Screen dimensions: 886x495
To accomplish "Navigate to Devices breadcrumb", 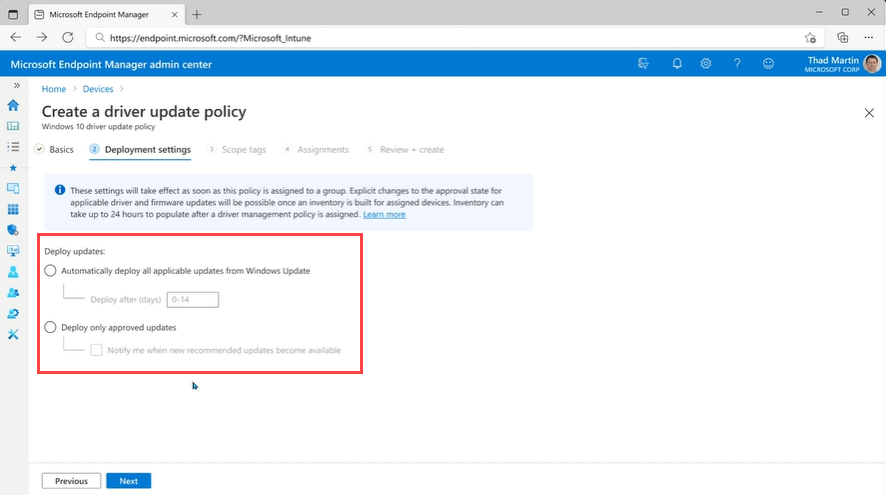I will pyautogui.click(x=98, y=89).
